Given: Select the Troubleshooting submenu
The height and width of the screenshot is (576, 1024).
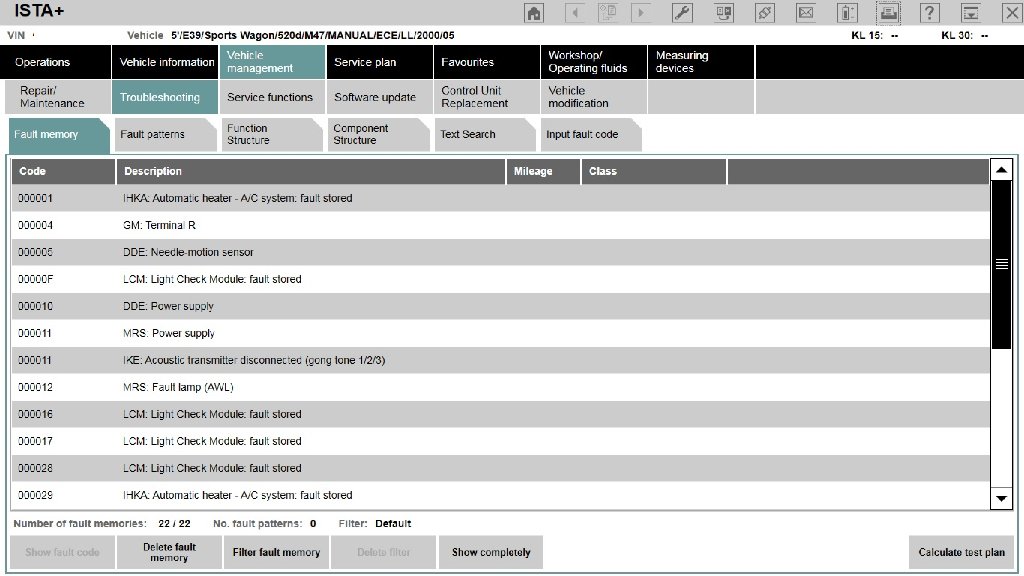Looking at the screenshot, I should coord(165,97).
